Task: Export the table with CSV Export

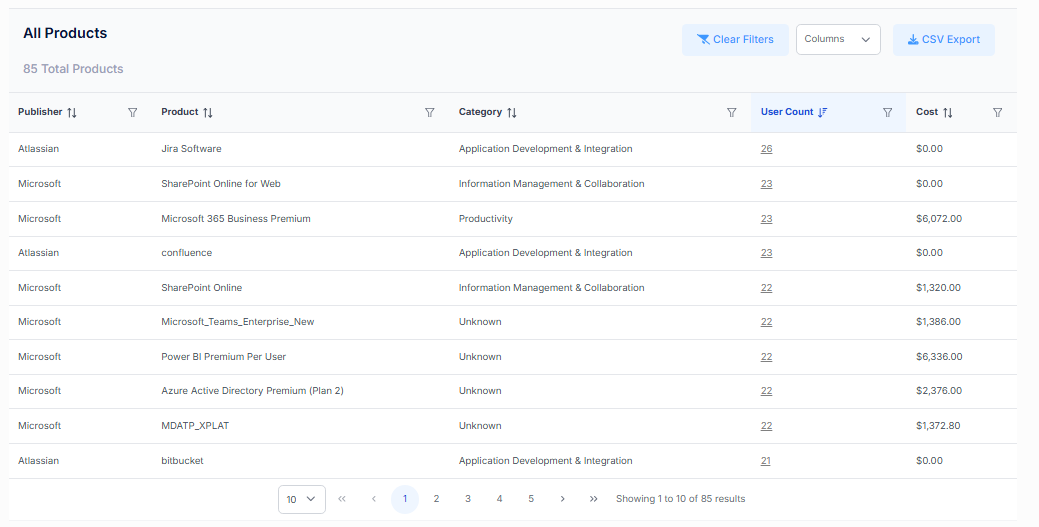Action: [x=943, y=40]
